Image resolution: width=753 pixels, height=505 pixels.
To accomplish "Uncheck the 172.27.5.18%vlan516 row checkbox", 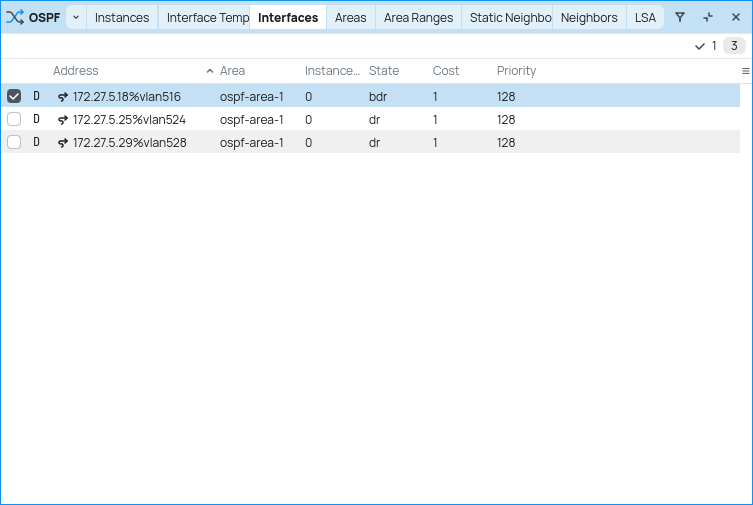I will [x=14, y=96].
